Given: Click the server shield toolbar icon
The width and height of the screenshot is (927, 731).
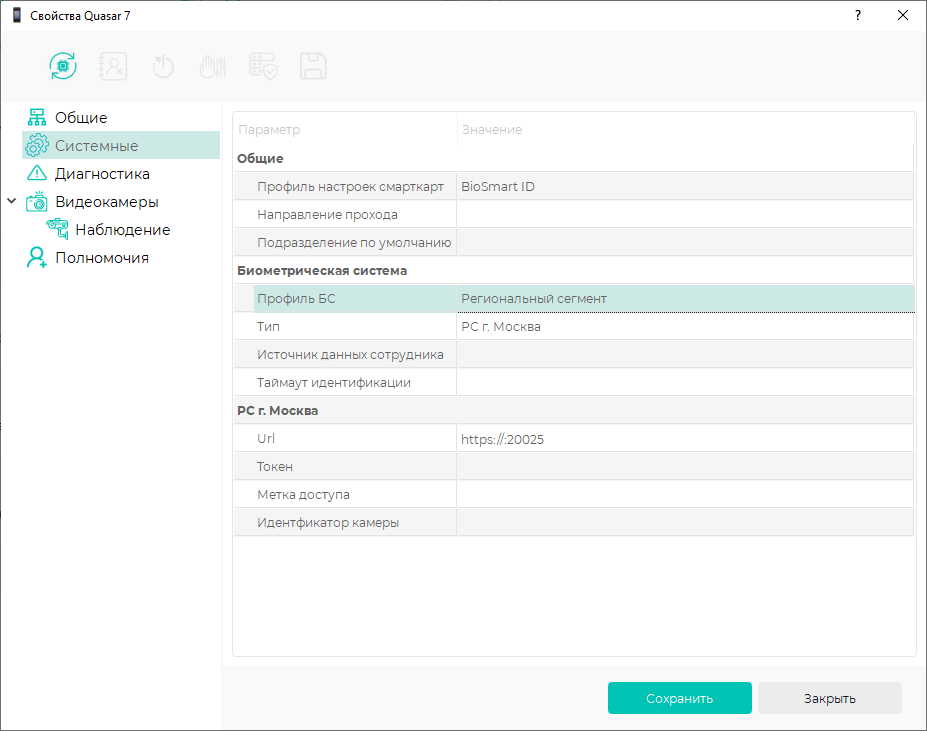Looking at the screenshot, I should tap(263, 66).
